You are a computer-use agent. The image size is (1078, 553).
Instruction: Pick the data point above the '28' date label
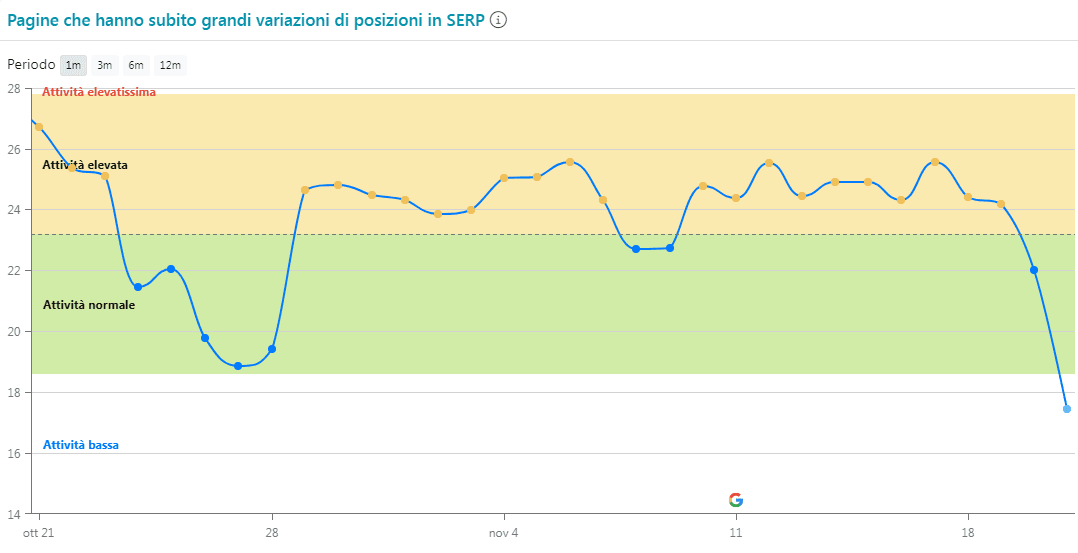(272, 349)
